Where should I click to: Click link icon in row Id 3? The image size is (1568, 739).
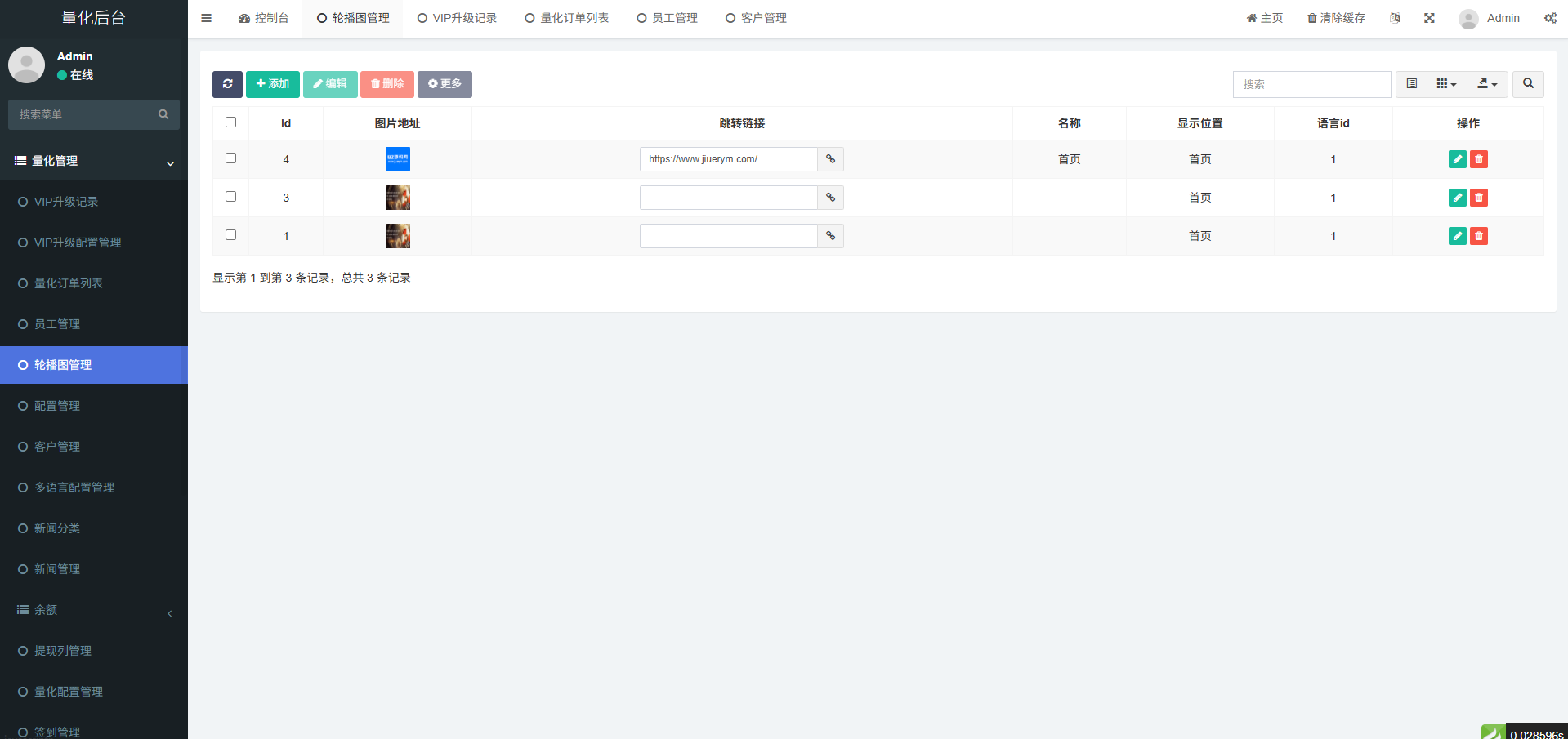pos(830,198)
